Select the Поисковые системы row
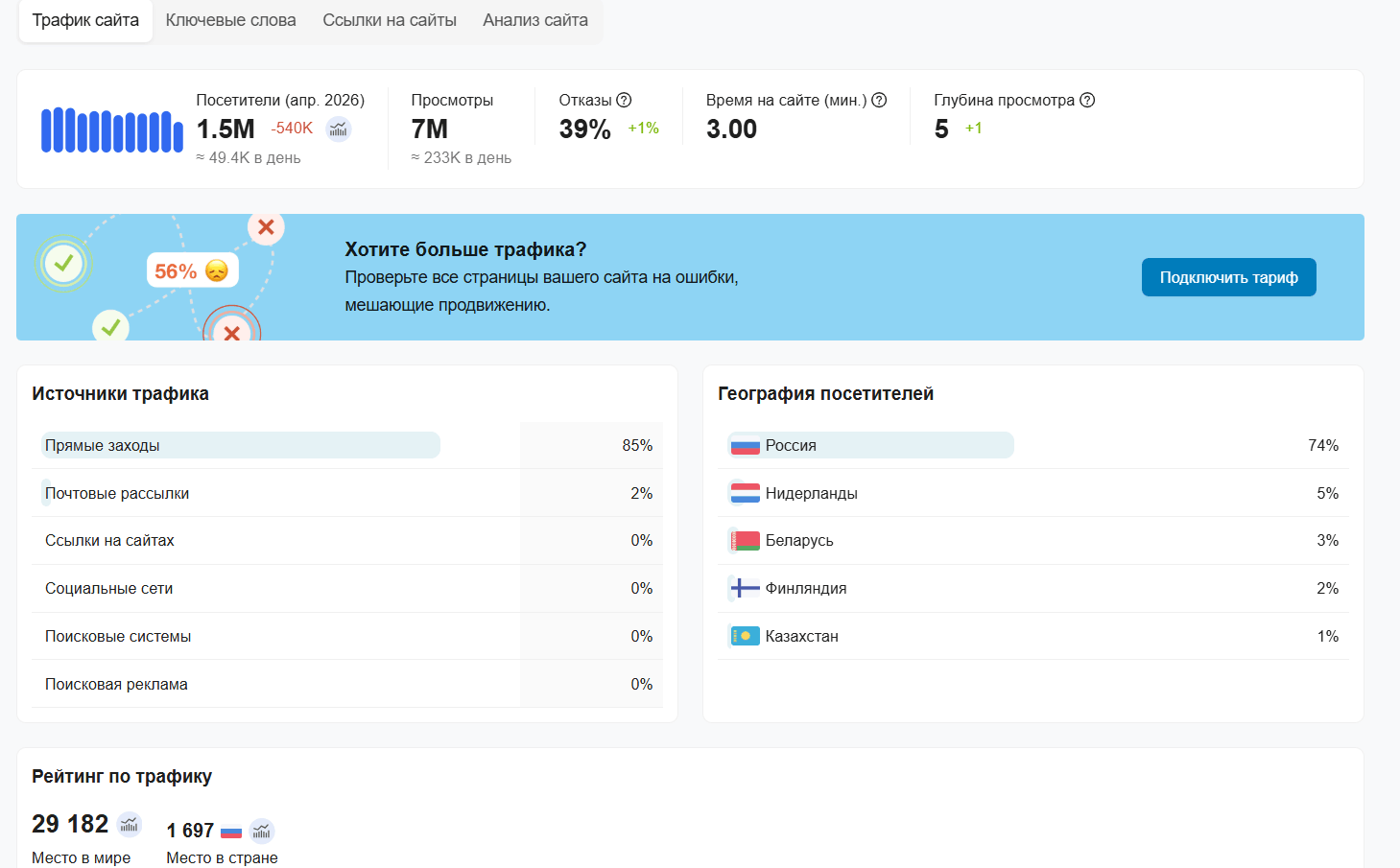The image size is (1400, 868). [x=347, y=637]
